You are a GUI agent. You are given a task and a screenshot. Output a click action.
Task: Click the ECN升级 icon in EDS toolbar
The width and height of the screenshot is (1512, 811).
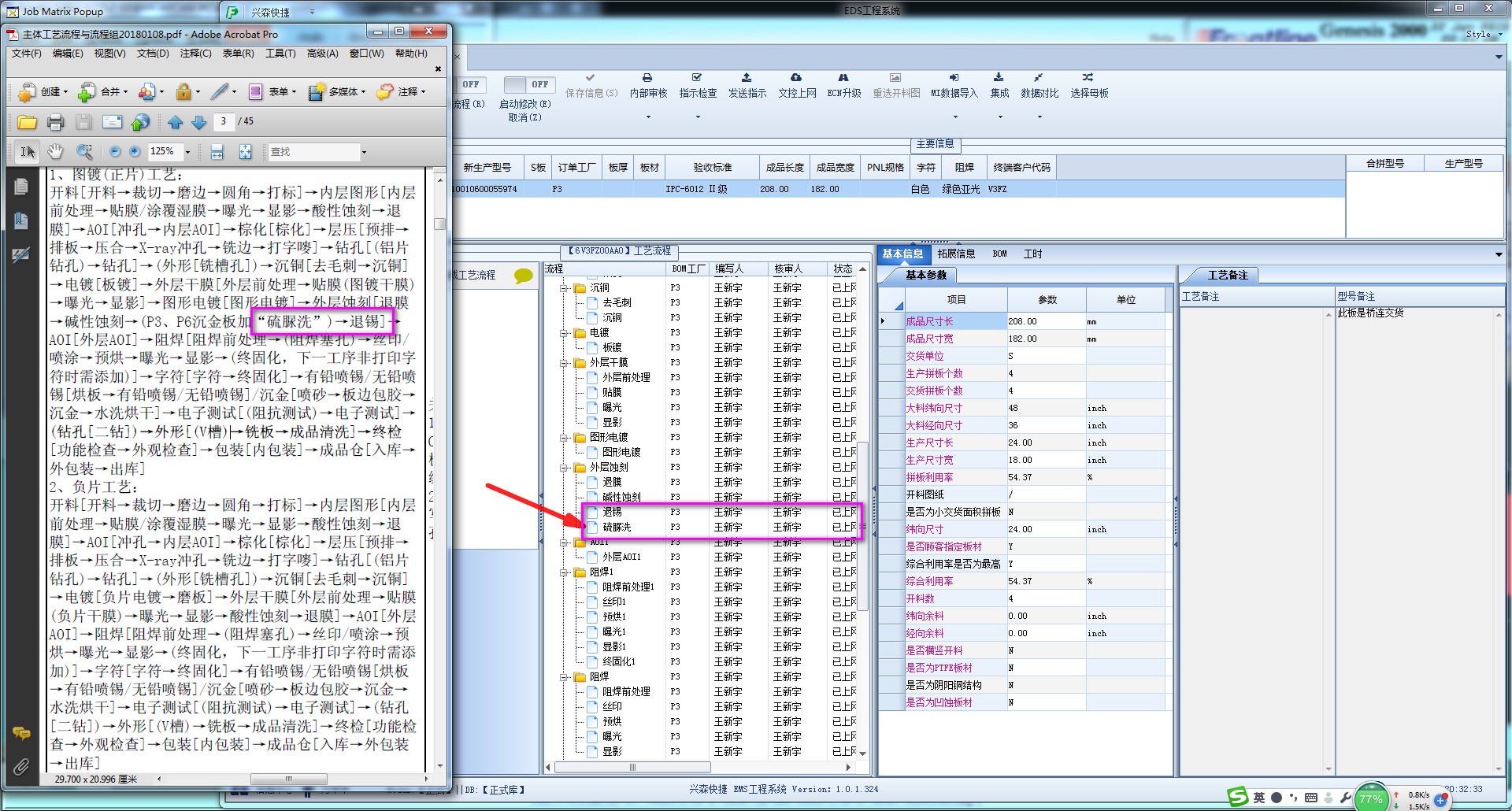(843, 78)
